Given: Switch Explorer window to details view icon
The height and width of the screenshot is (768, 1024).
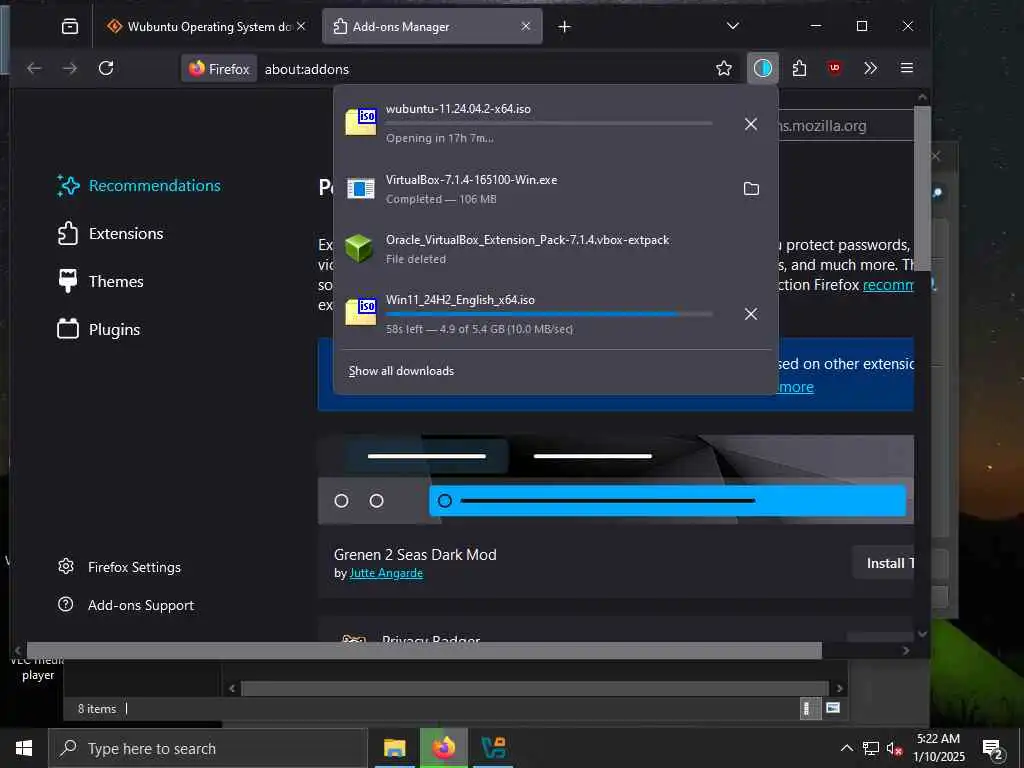Looking at the screenshot, I should [810, 709].
